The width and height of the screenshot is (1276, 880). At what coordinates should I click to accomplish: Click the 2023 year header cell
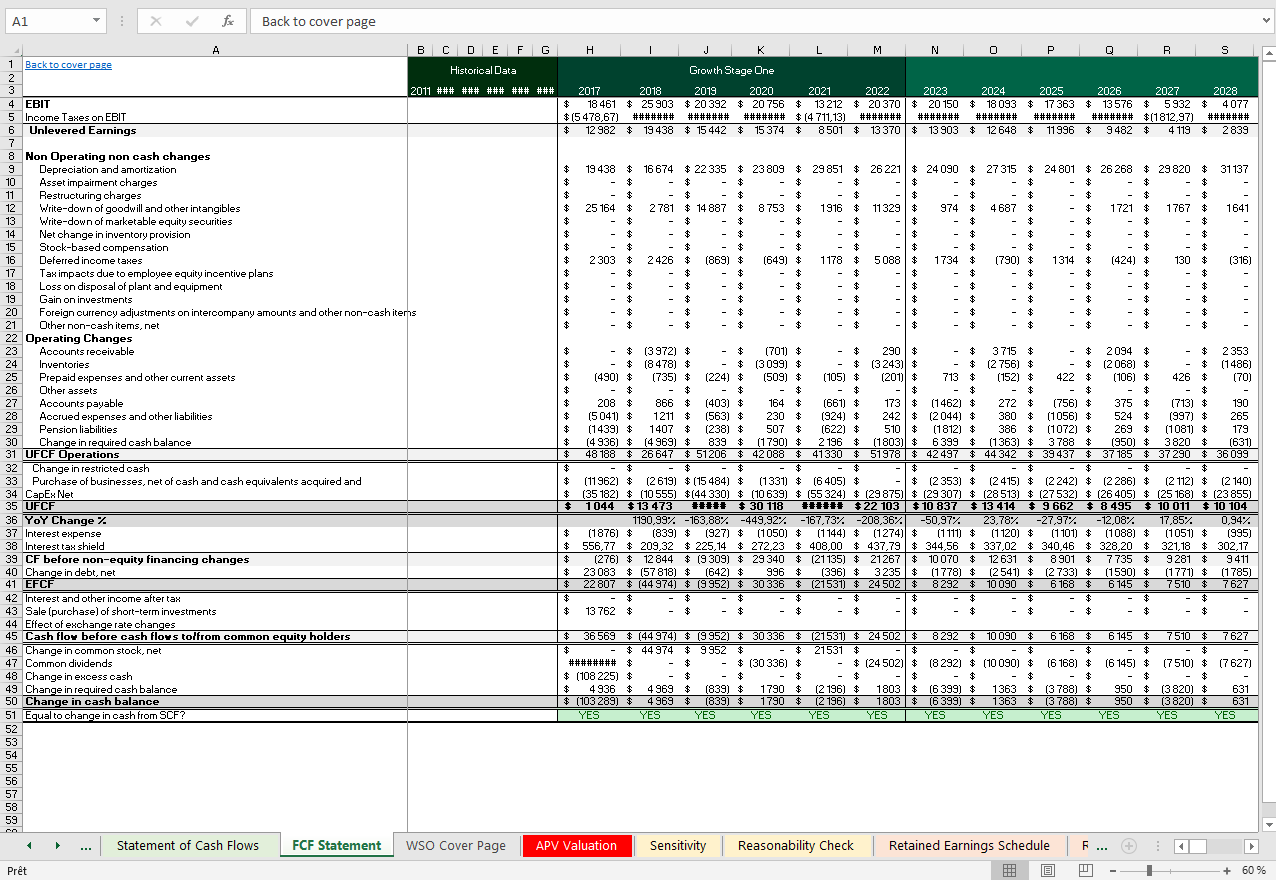tap(935, 91)
